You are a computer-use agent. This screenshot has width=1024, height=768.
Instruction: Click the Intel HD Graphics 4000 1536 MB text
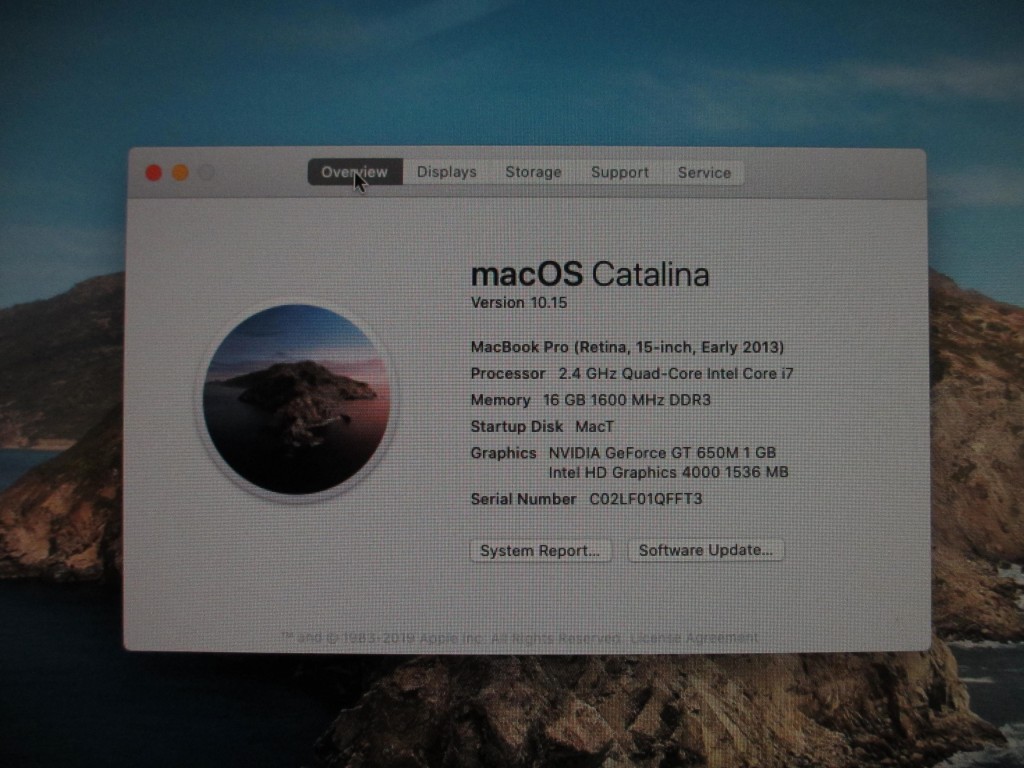pyautogui.click(x=668, y=472)
